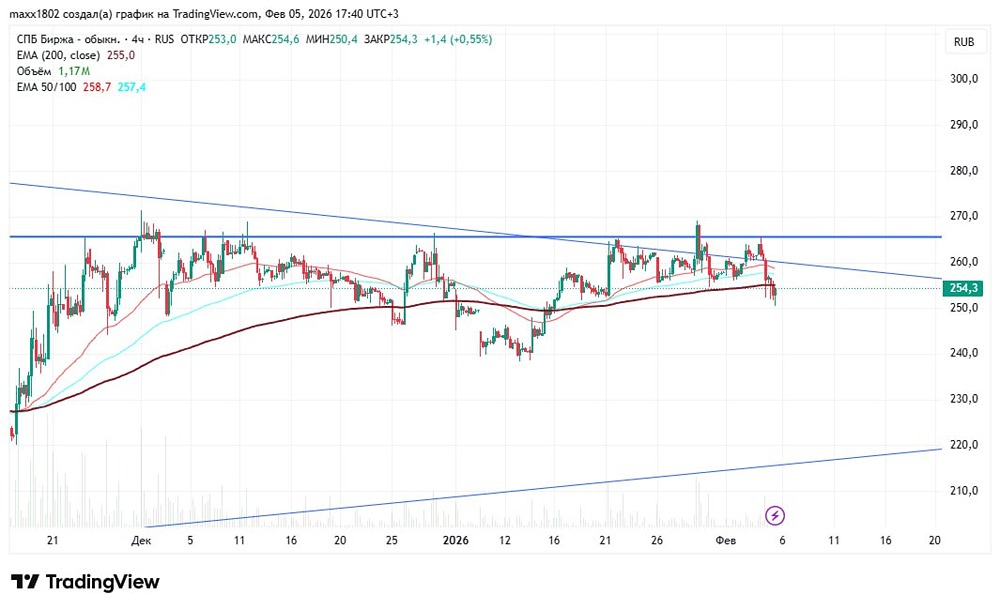
Task: Click the EMA 100 value 257,4
Action: pos(131,87)
